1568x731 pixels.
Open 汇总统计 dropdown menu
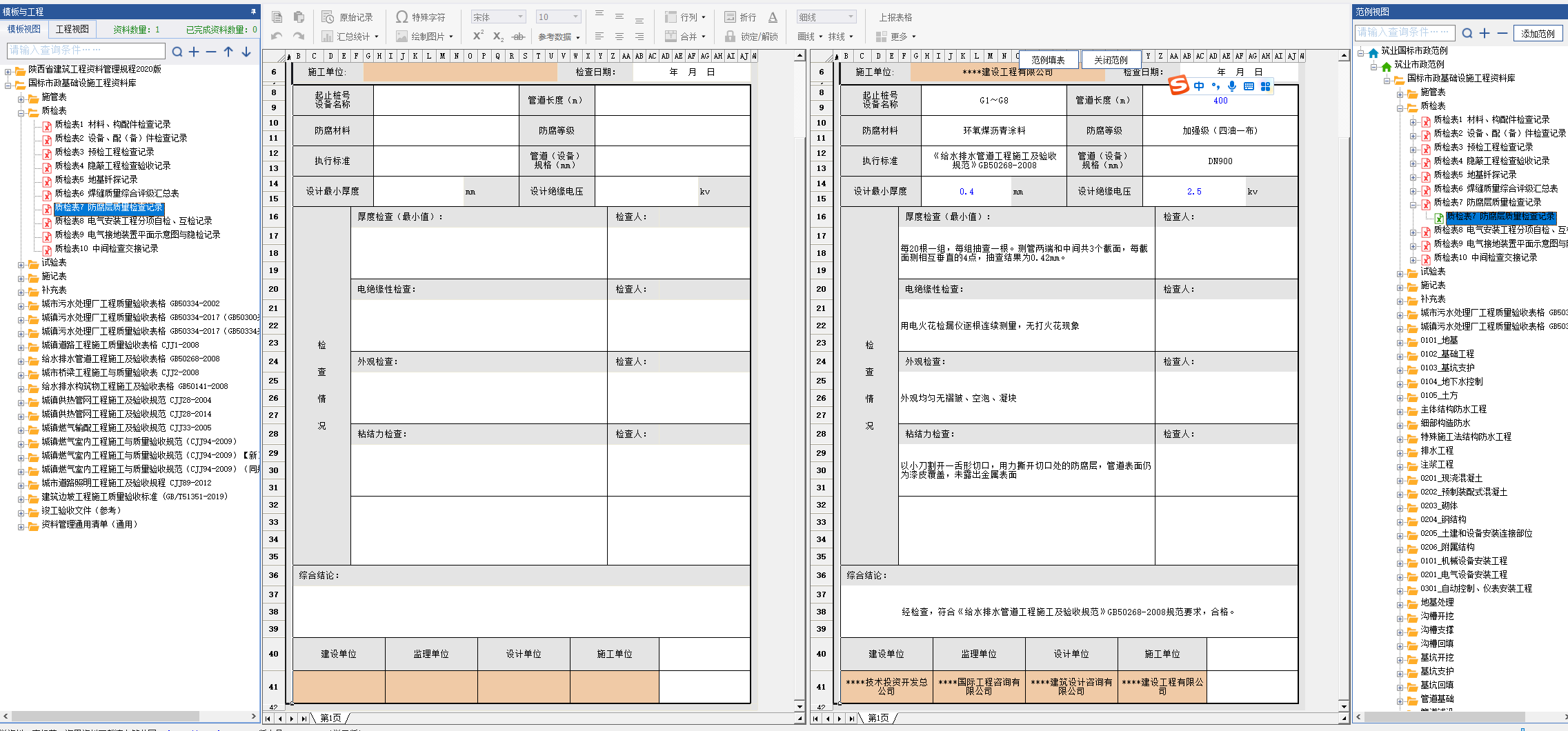pyautogui.click(x=350, y=37)
